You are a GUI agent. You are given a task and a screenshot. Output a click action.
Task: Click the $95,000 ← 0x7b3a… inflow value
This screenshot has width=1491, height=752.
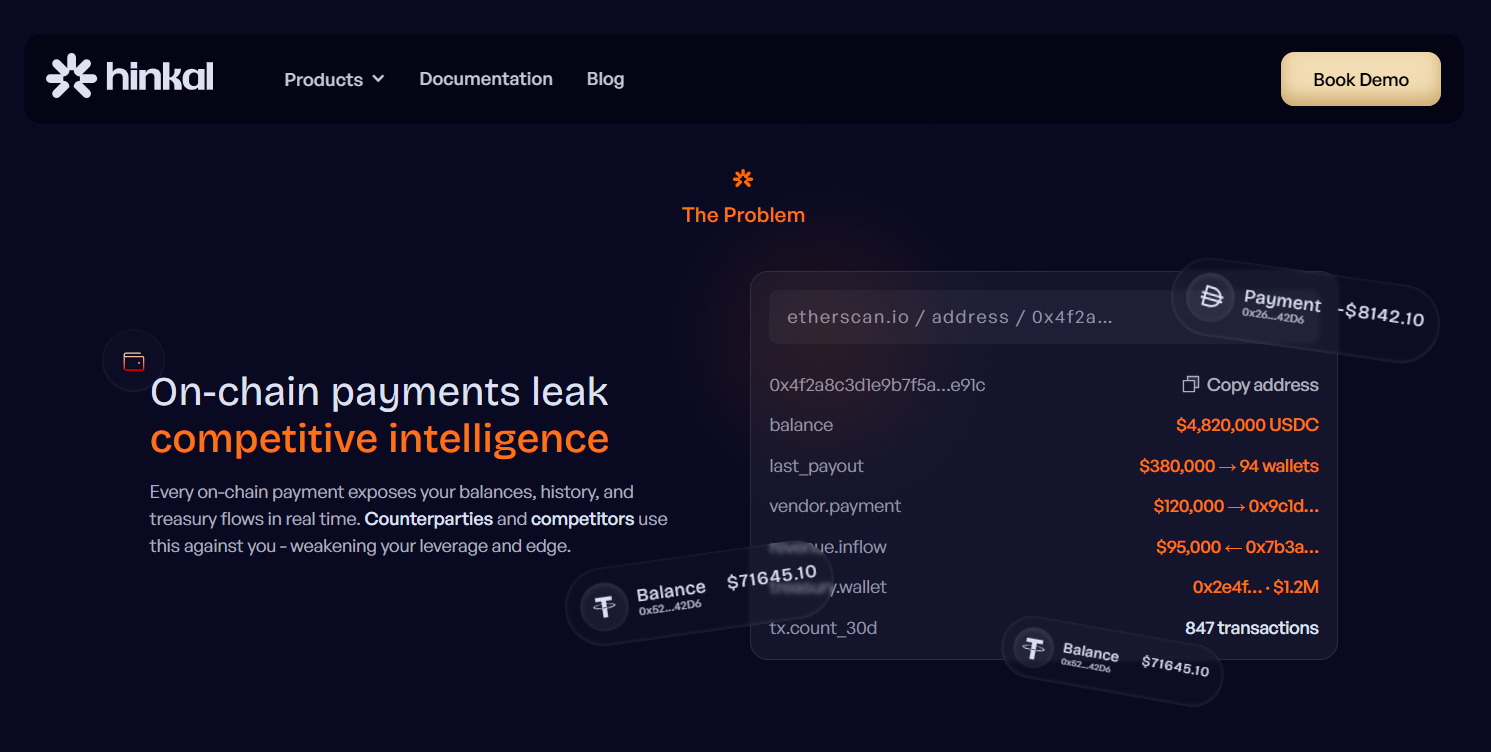pos(1237,547)
